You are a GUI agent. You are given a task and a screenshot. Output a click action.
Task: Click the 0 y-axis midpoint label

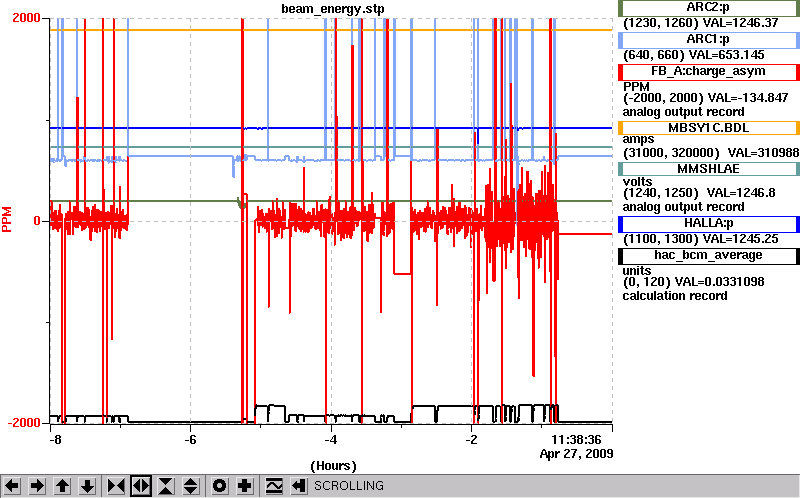tap(37, 221)
